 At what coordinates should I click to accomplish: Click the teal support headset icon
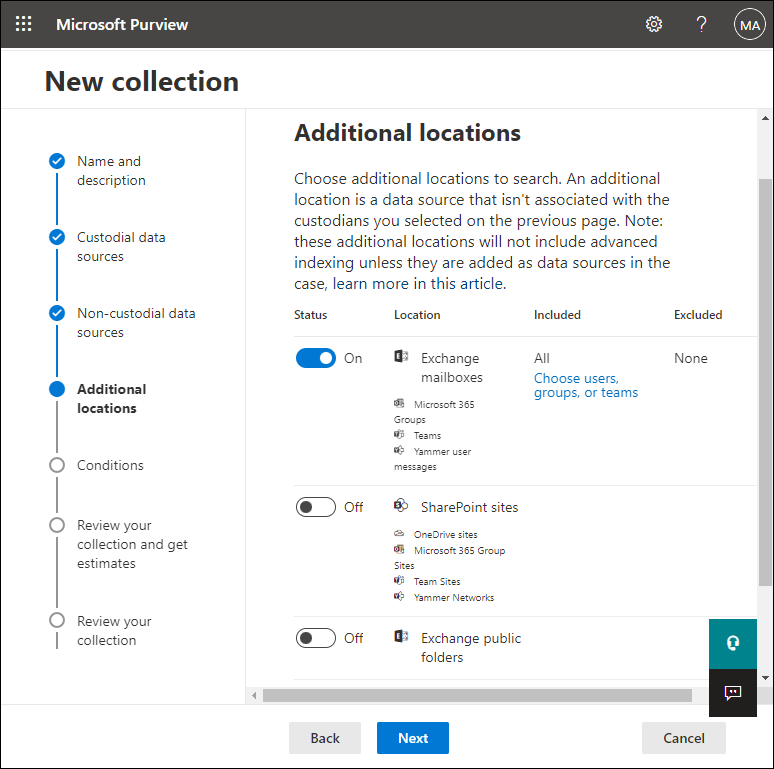pyautogui.click(x=733, y=643)
